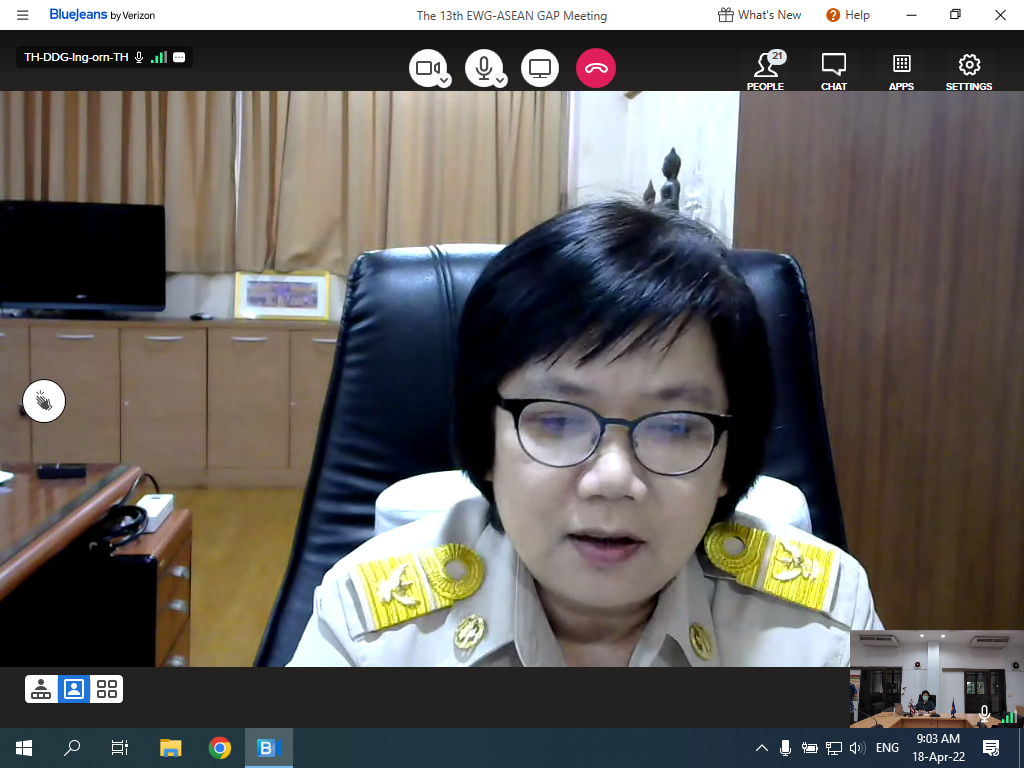Image resolution: width=1024 pixels, height=768 pixels.
Task: Open the Apps panel
Action: 901,71
